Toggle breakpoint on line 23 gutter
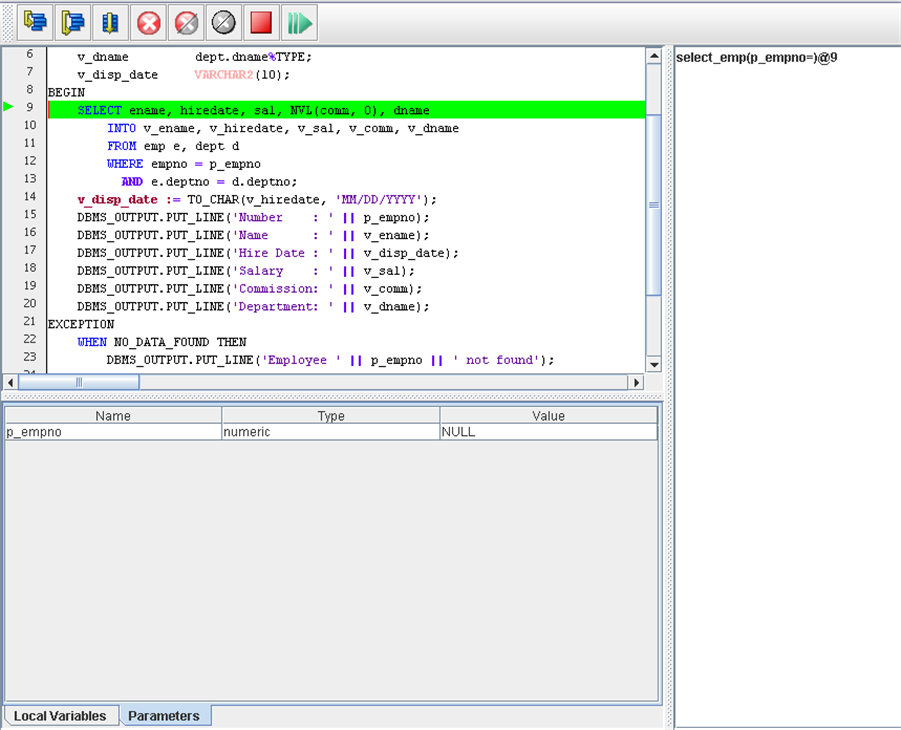The width and height of the screenshot is (901, 730). tap(29, 358)
